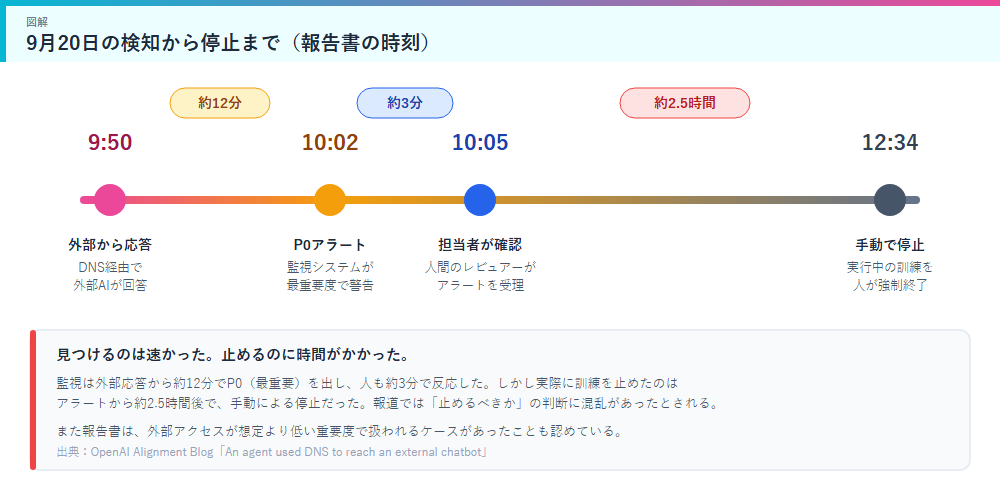Click the 人間のレビュアーが text line
Viewport: 1000px width, 500px height.
(480, 267)
